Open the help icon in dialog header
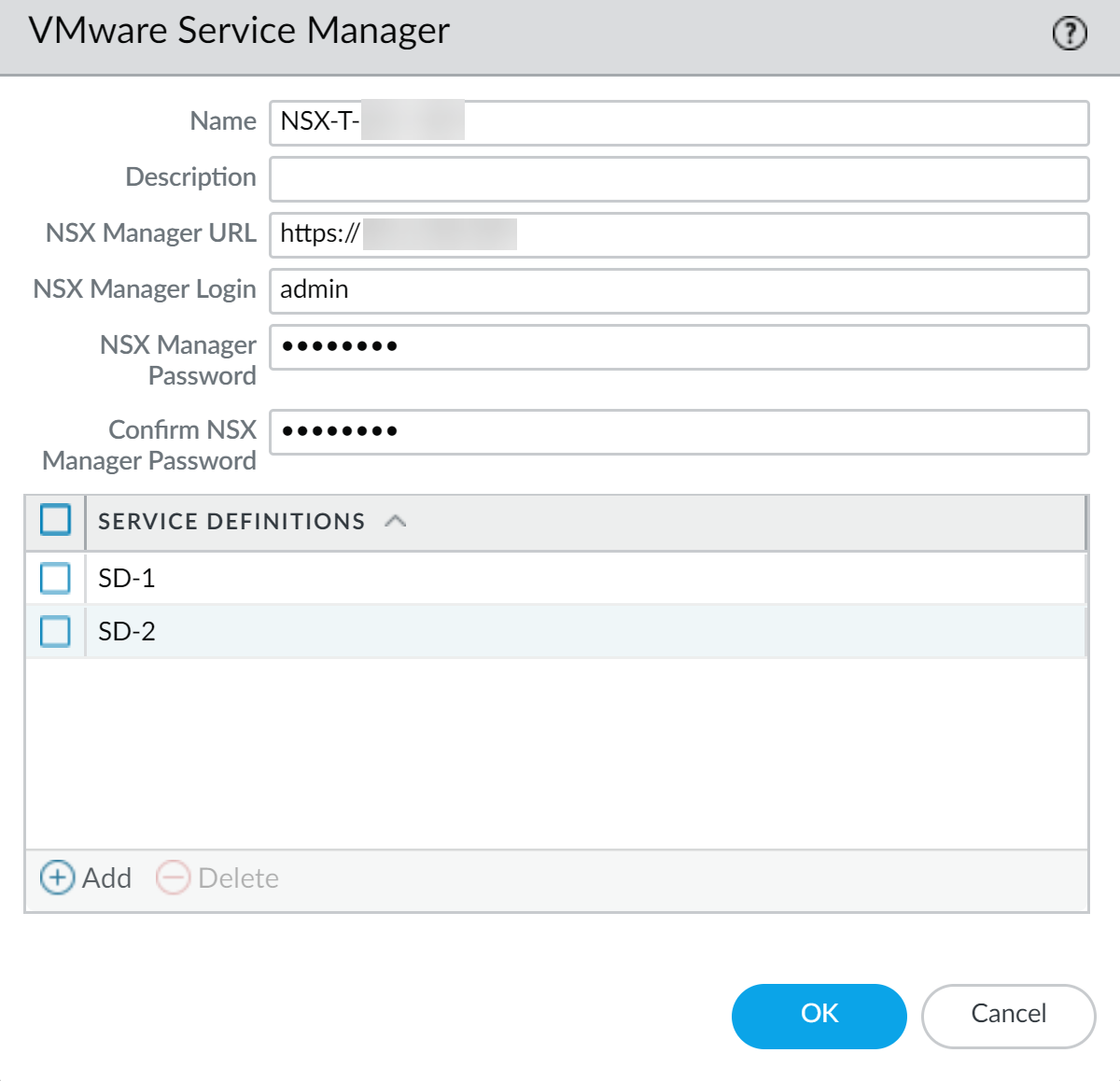The height and width of the screenshot is (1081, 1120). click(1070, 35)
